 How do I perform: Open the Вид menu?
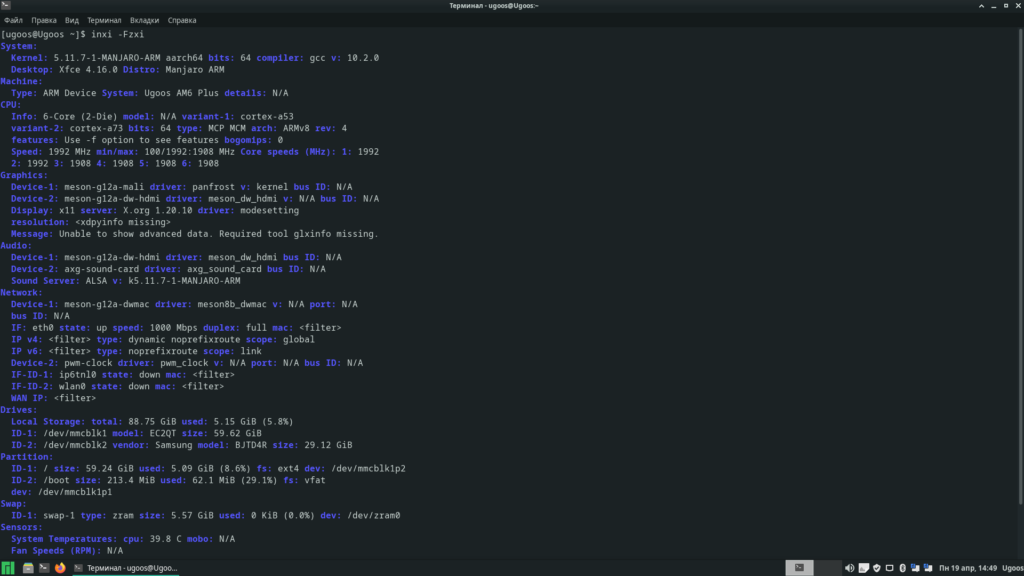[x=72, y=20]
